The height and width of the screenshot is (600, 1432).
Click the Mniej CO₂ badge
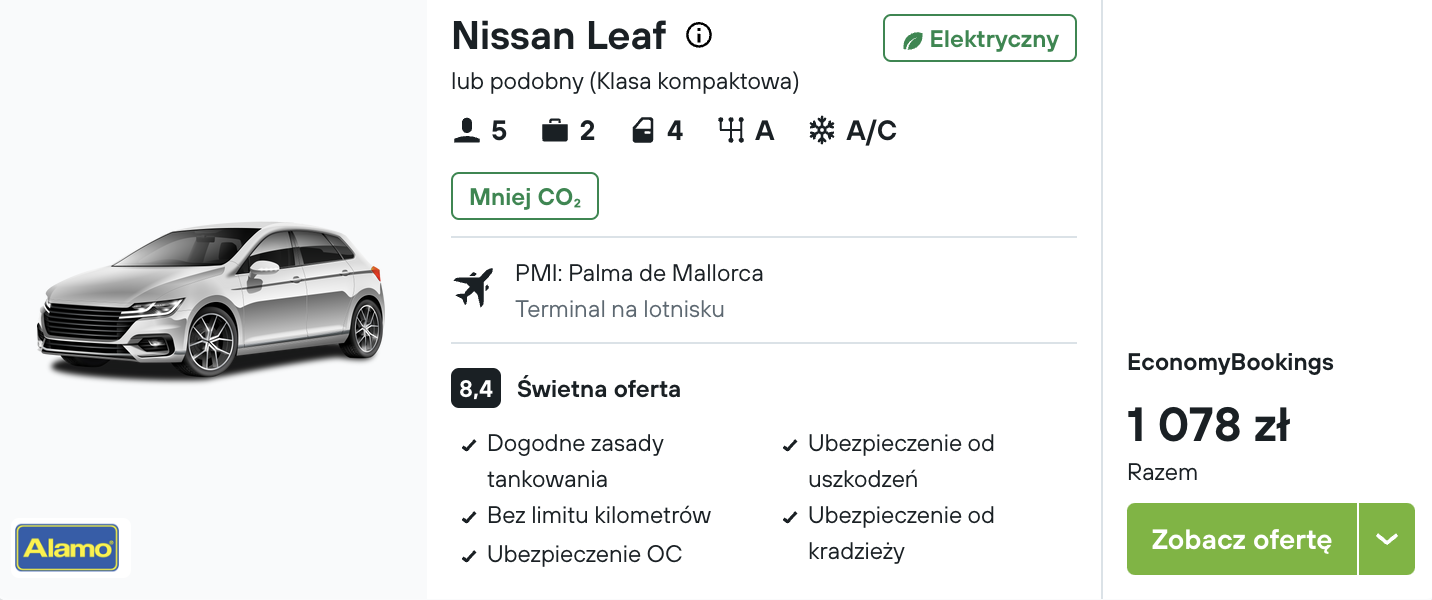(x=525, y=196)
